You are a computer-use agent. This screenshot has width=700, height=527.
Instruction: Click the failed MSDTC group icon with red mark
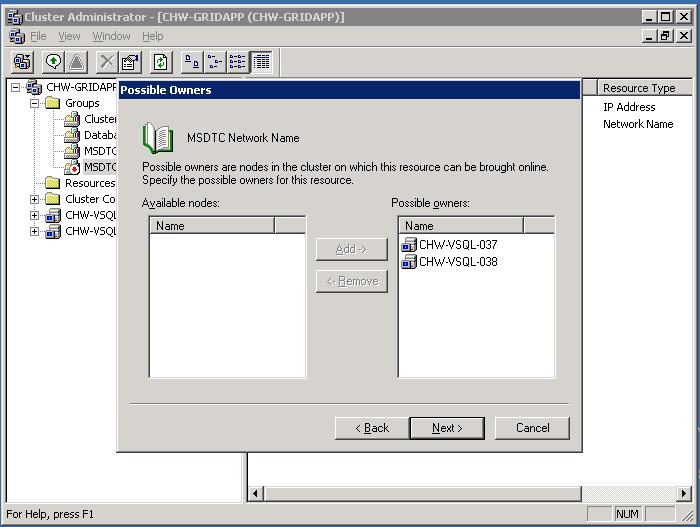tap(72, 167)
